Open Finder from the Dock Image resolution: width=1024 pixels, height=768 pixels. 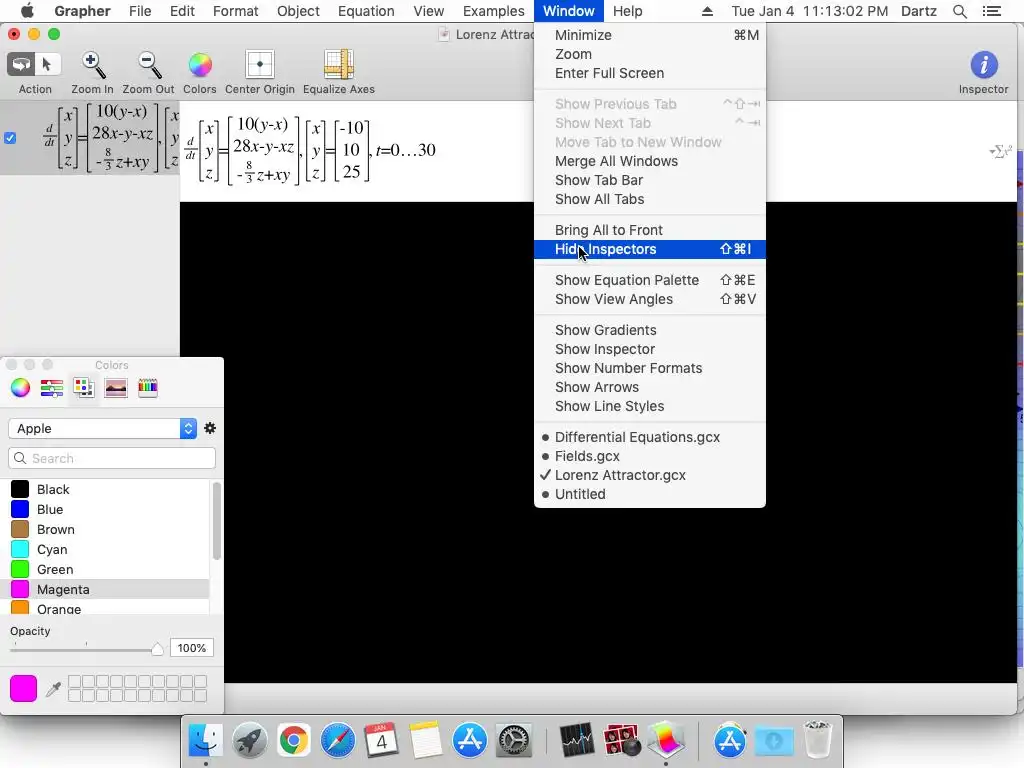click(206, 741)
